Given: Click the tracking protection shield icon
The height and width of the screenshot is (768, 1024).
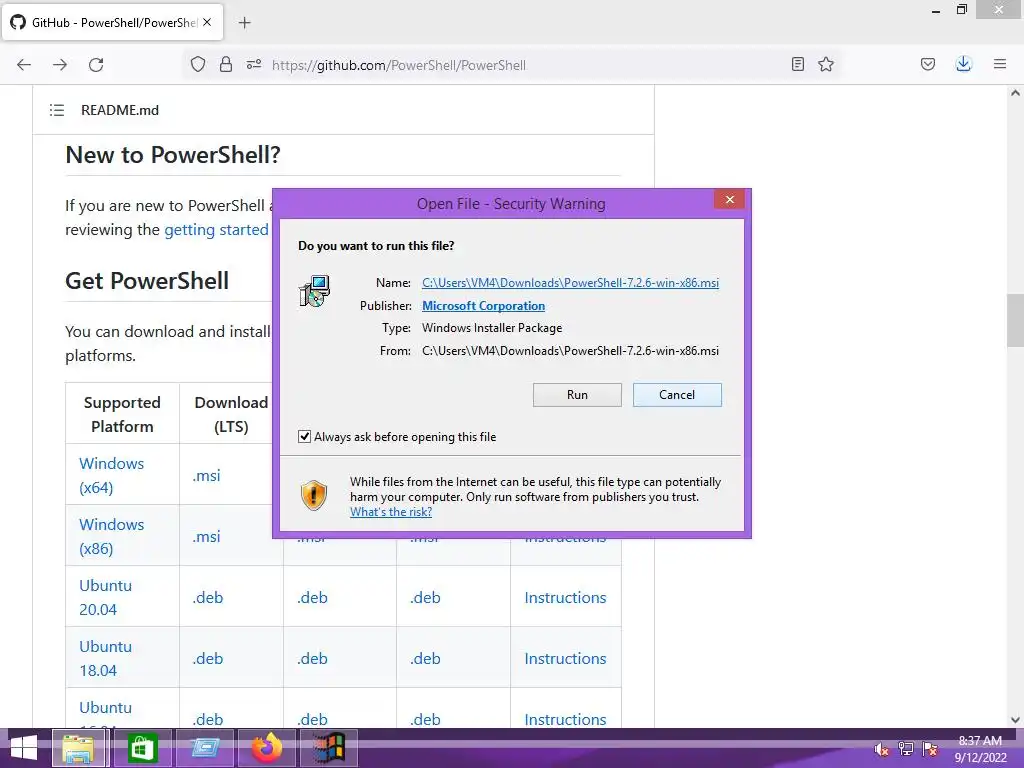Looking at the screenshot, I should point(198,64).
